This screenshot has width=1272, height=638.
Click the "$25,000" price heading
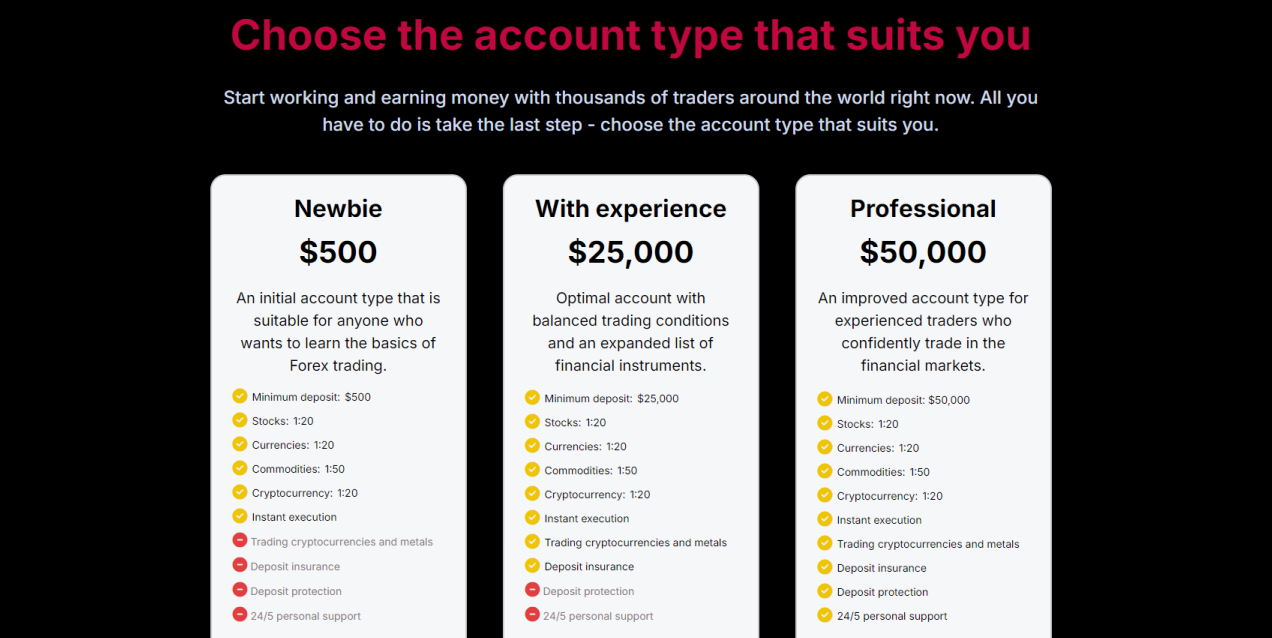coord(631,252)
